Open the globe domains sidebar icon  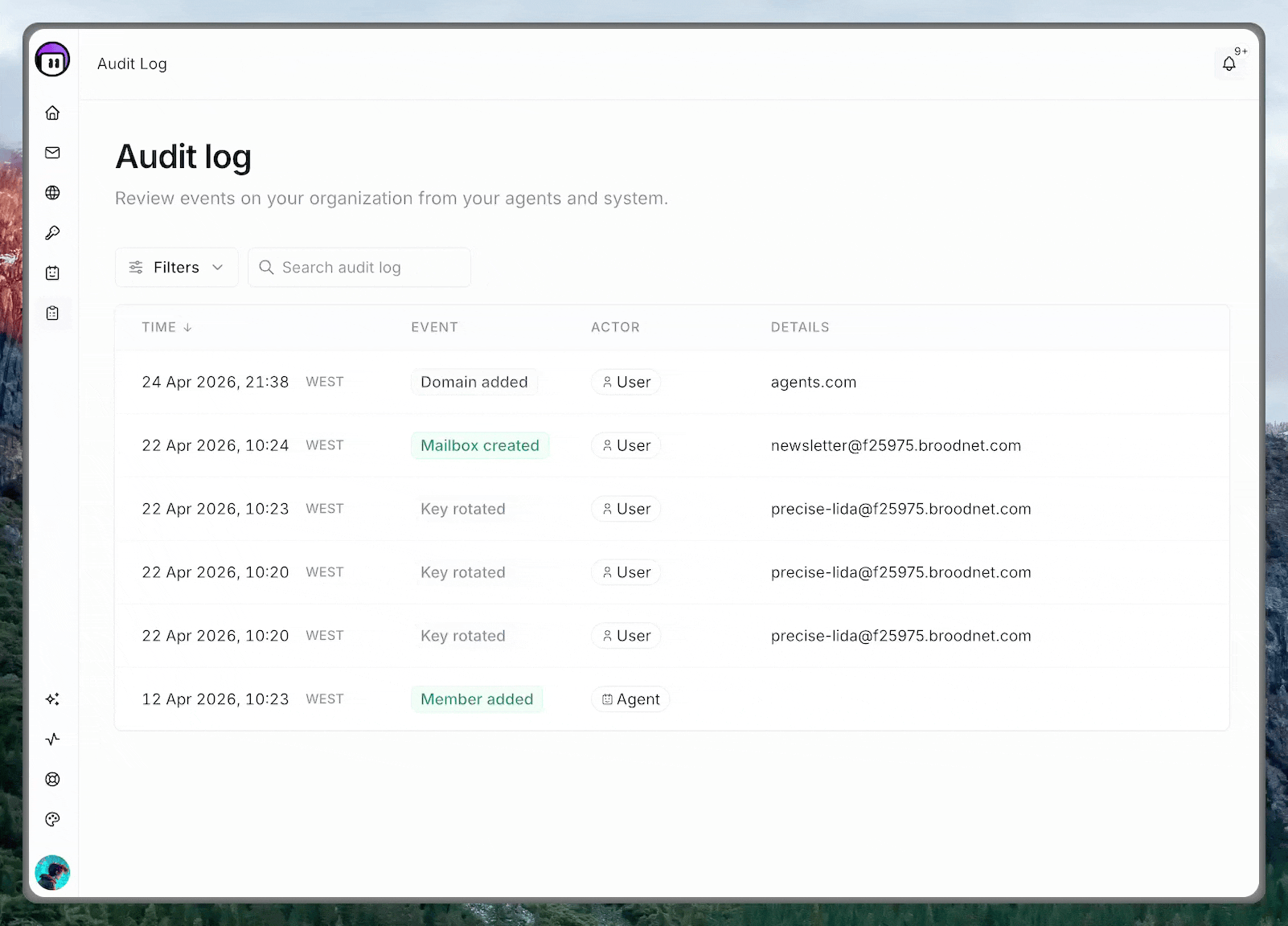52,193
